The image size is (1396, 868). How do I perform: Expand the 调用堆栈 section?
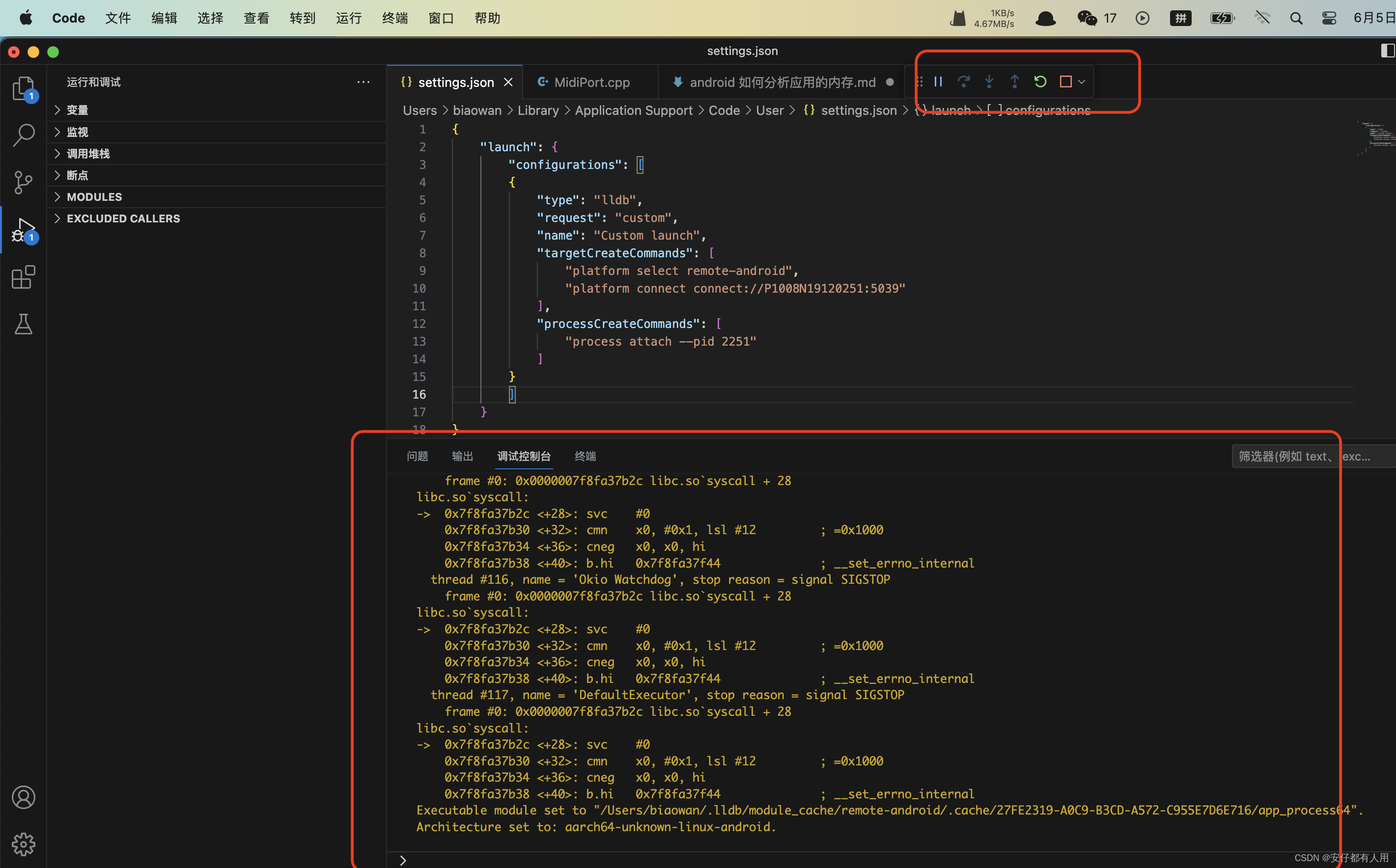point(216,153)
